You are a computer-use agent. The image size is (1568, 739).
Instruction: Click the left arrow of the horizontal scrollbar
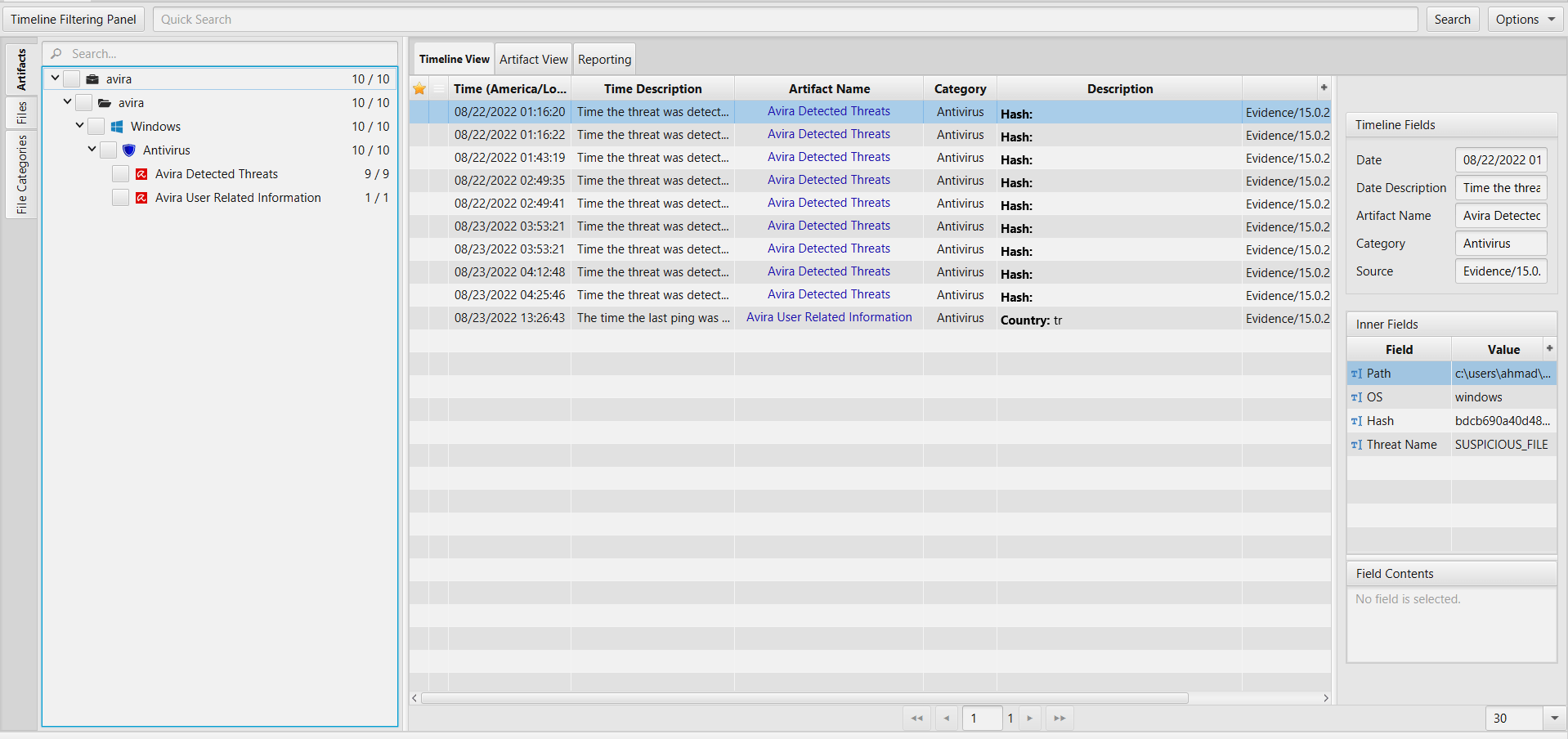[414, 698]
